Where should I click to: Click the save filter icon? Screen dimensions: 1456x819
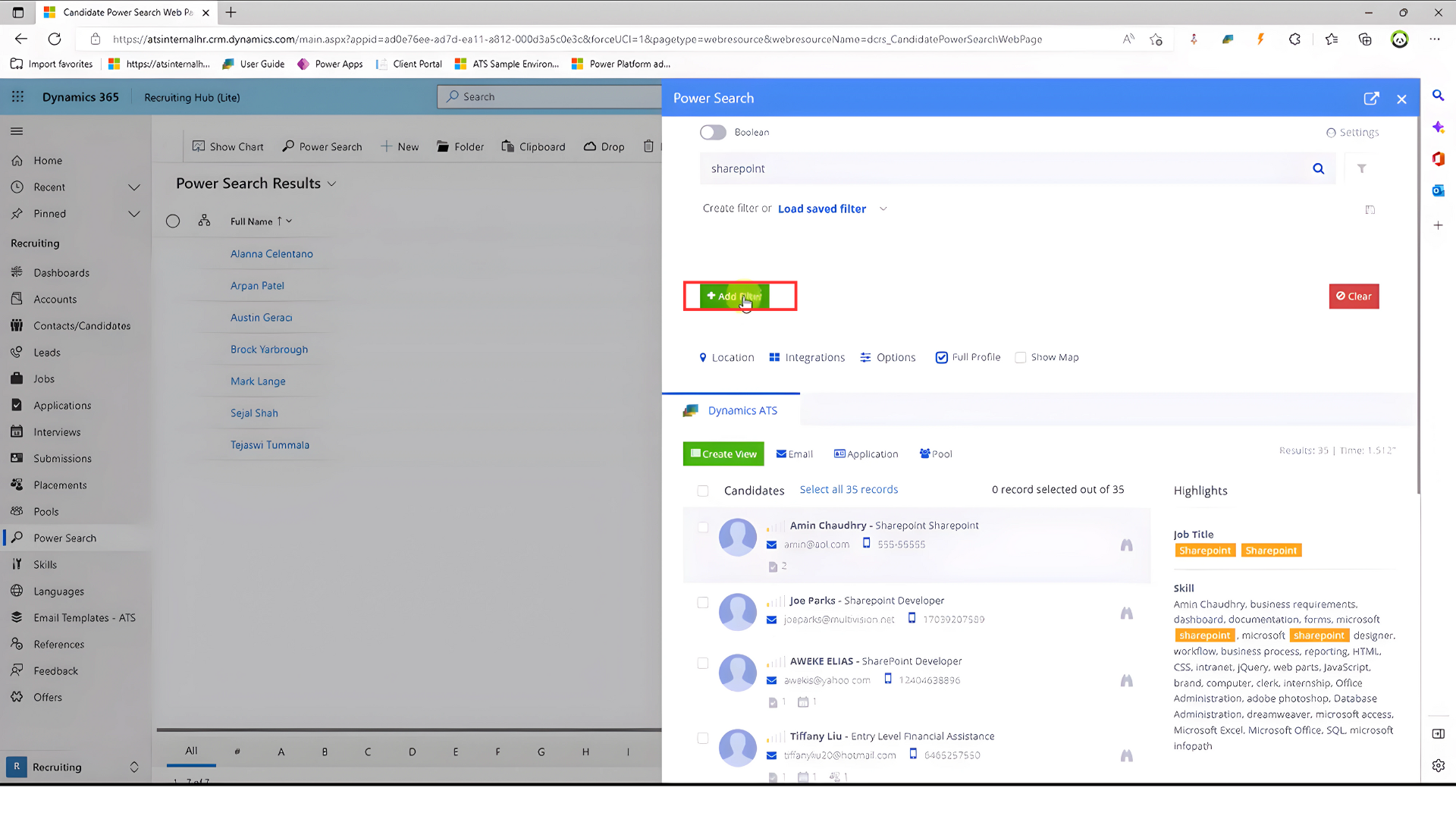(1370, 209)
